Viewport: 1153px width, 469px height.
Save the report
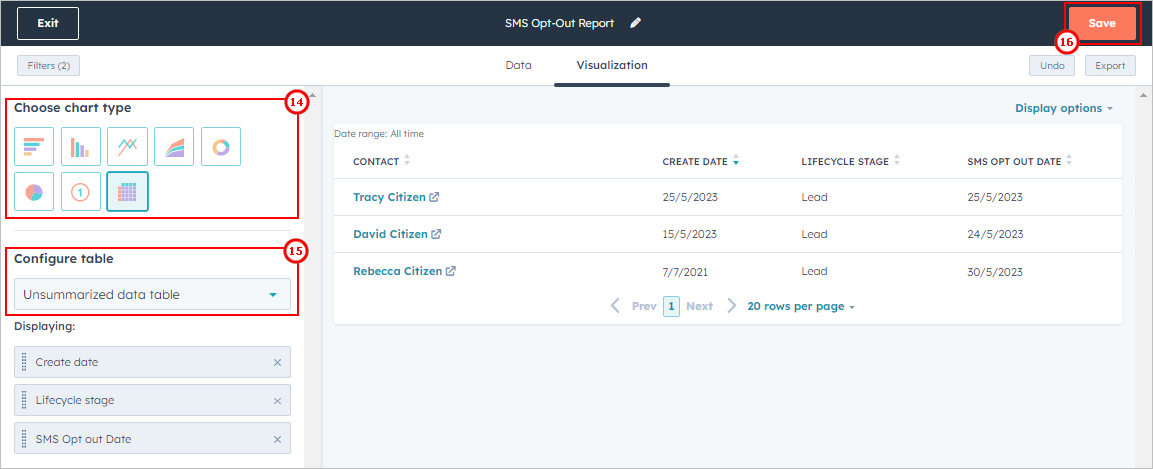[1102, 23]
